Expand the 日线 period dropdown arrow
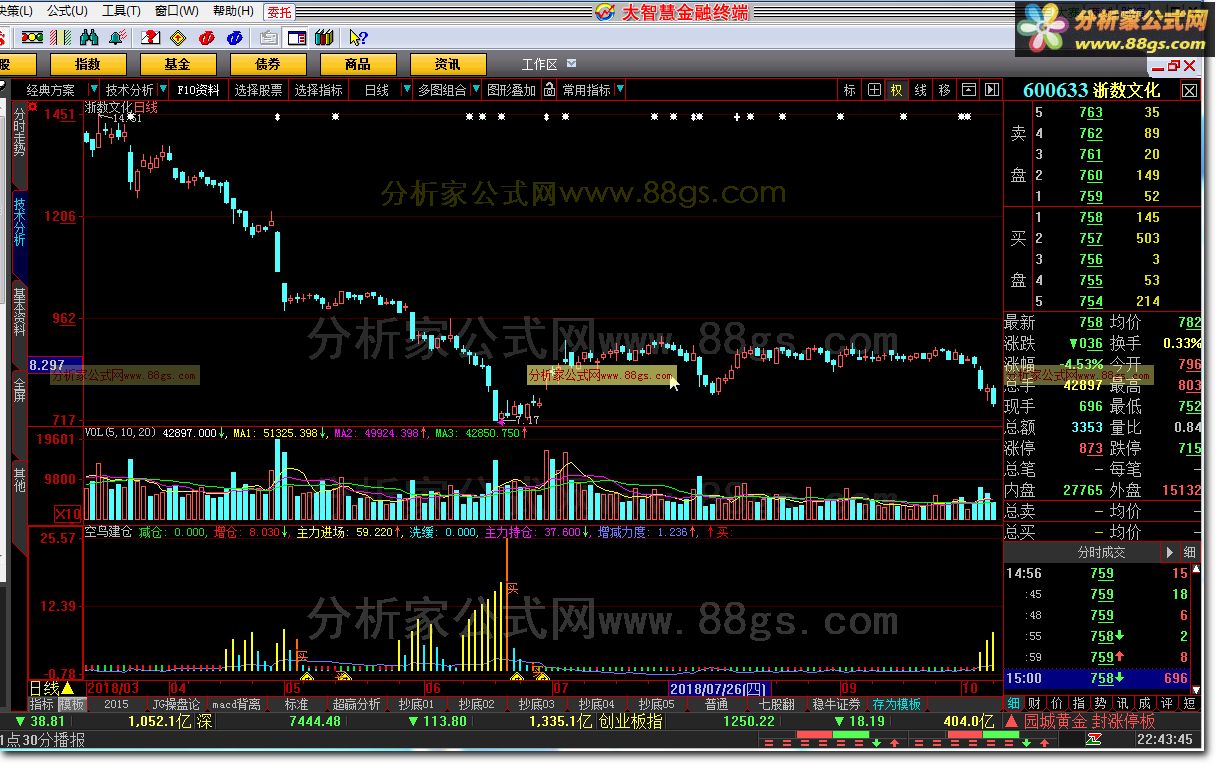Image resolution: width=1217 pixels, height=764 pixels. 405,90
